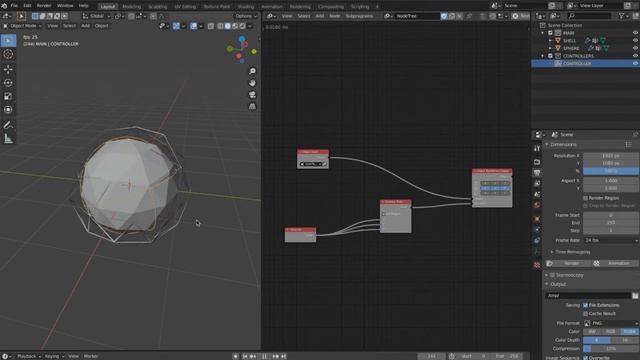640x360 pixels.
Task: Click the Blender logo menu icon
Action: tap(4, 6)
